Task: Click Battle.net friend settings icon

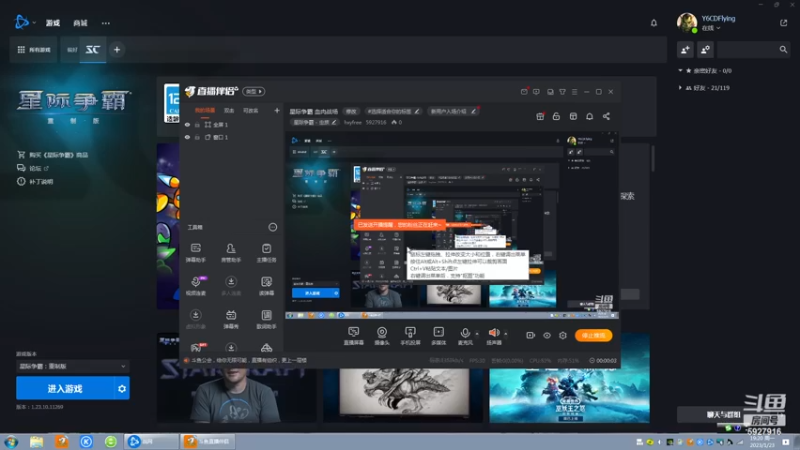Action: [705, 49]
